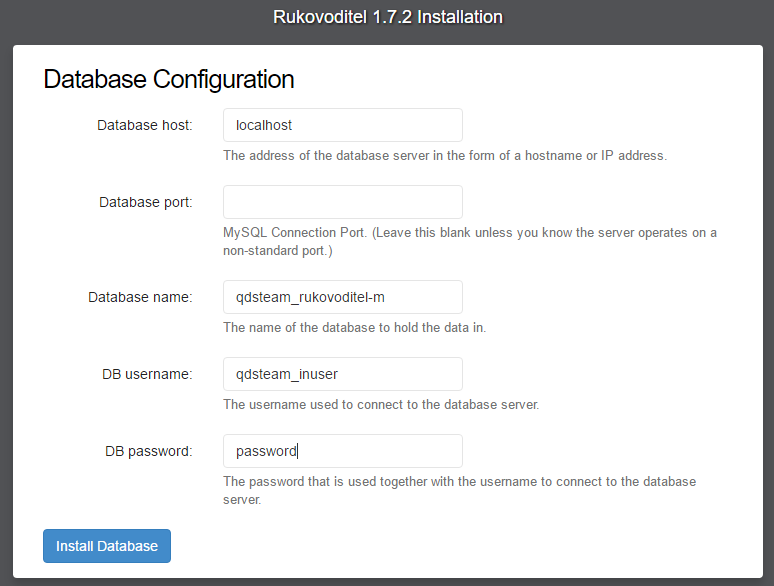This screenshot has width=774, height=586.
Task: Click into the empty Database port field
Action: pyautogui.click(x=343, y=202)
